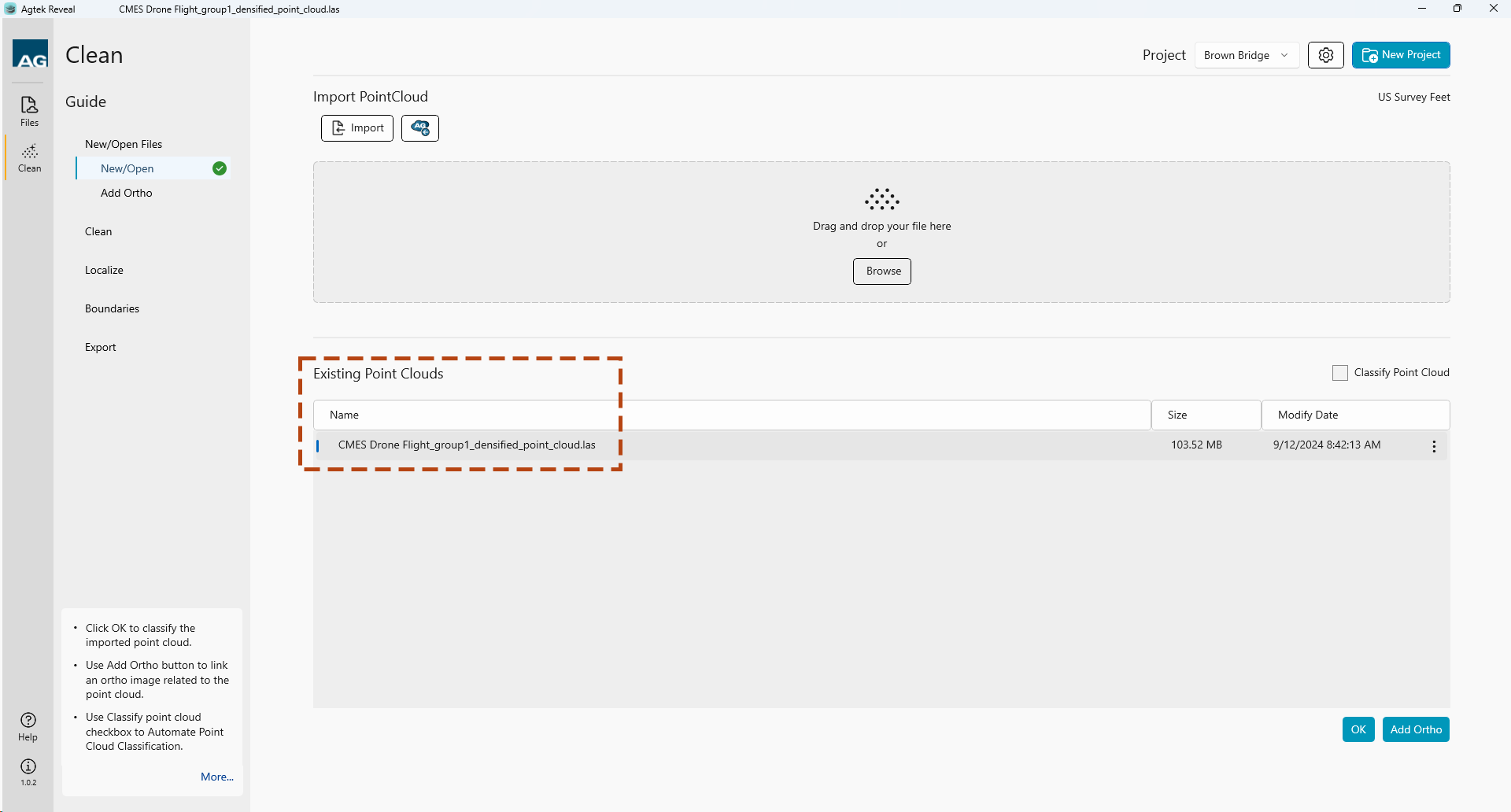
Task: Create a New Project
Action: [1401, 55]
